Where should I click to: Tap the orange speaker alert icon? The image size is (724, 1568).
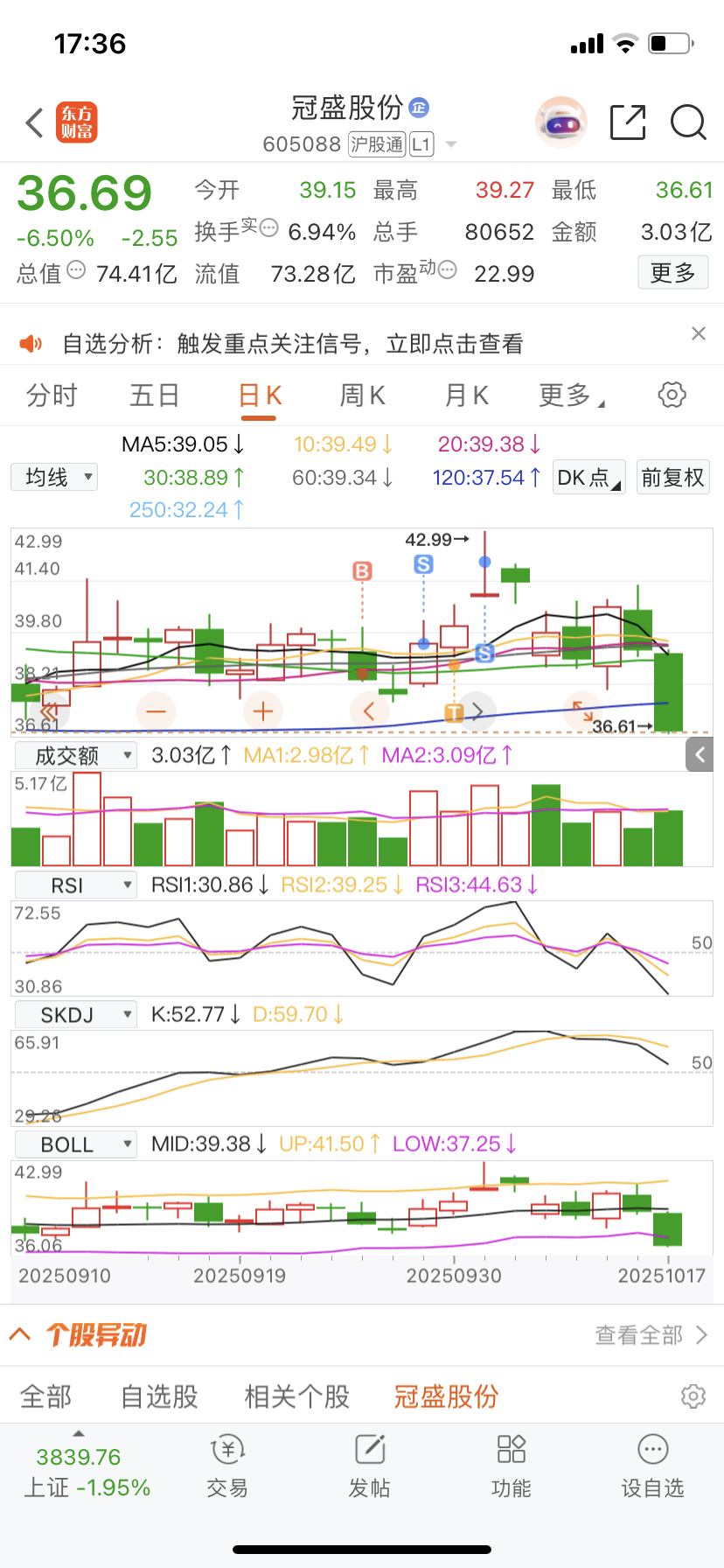point(31,344)
